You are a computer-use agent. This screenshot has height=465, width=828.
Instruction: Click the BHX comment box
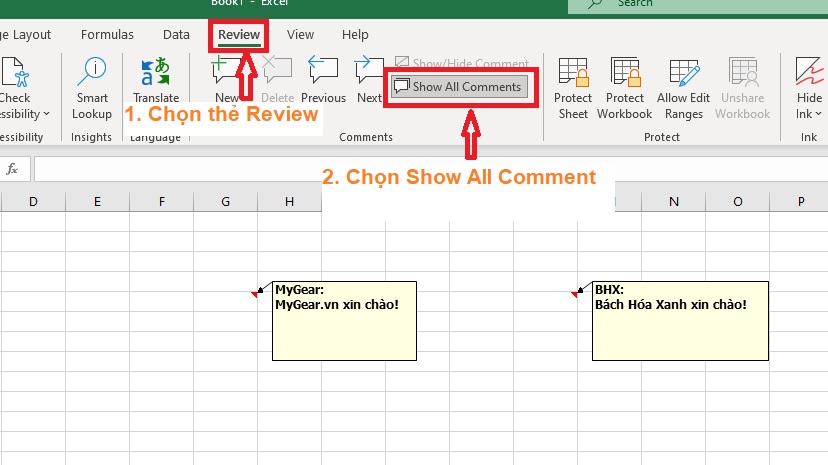680,321
